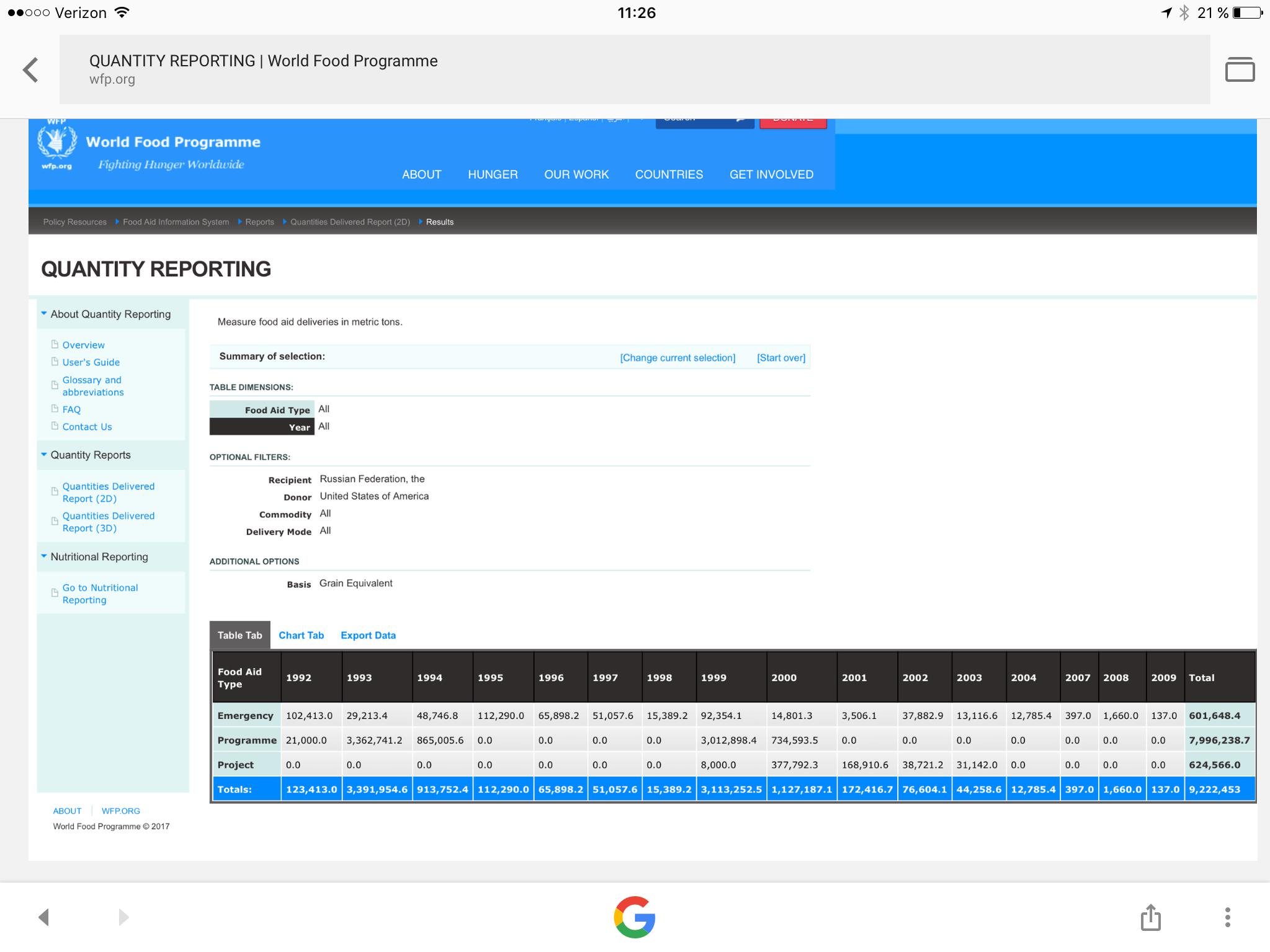Open the GET INVOLVED menu

click(771, 174)
